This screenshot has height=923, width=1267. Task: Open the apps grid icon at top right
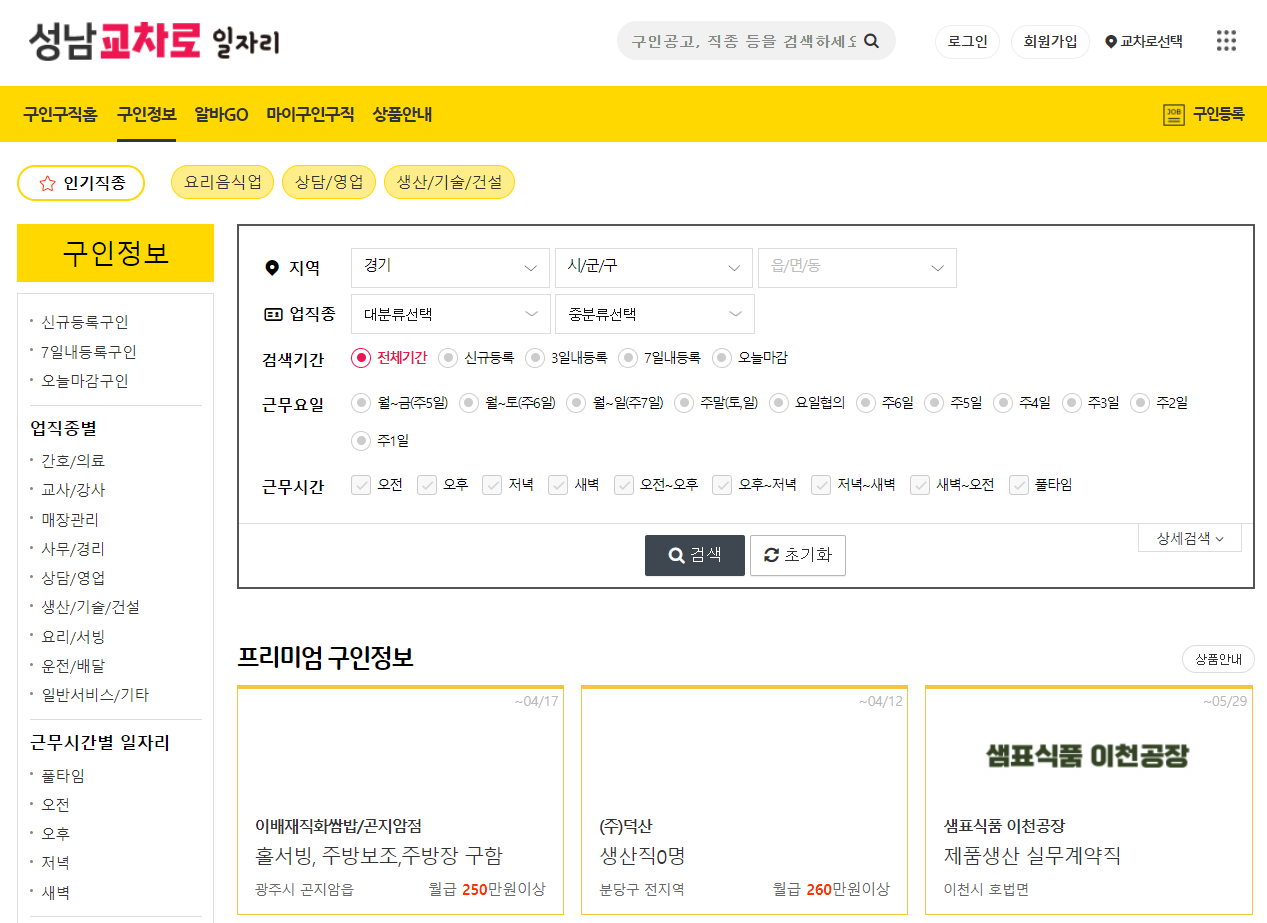pos(1226,41)
